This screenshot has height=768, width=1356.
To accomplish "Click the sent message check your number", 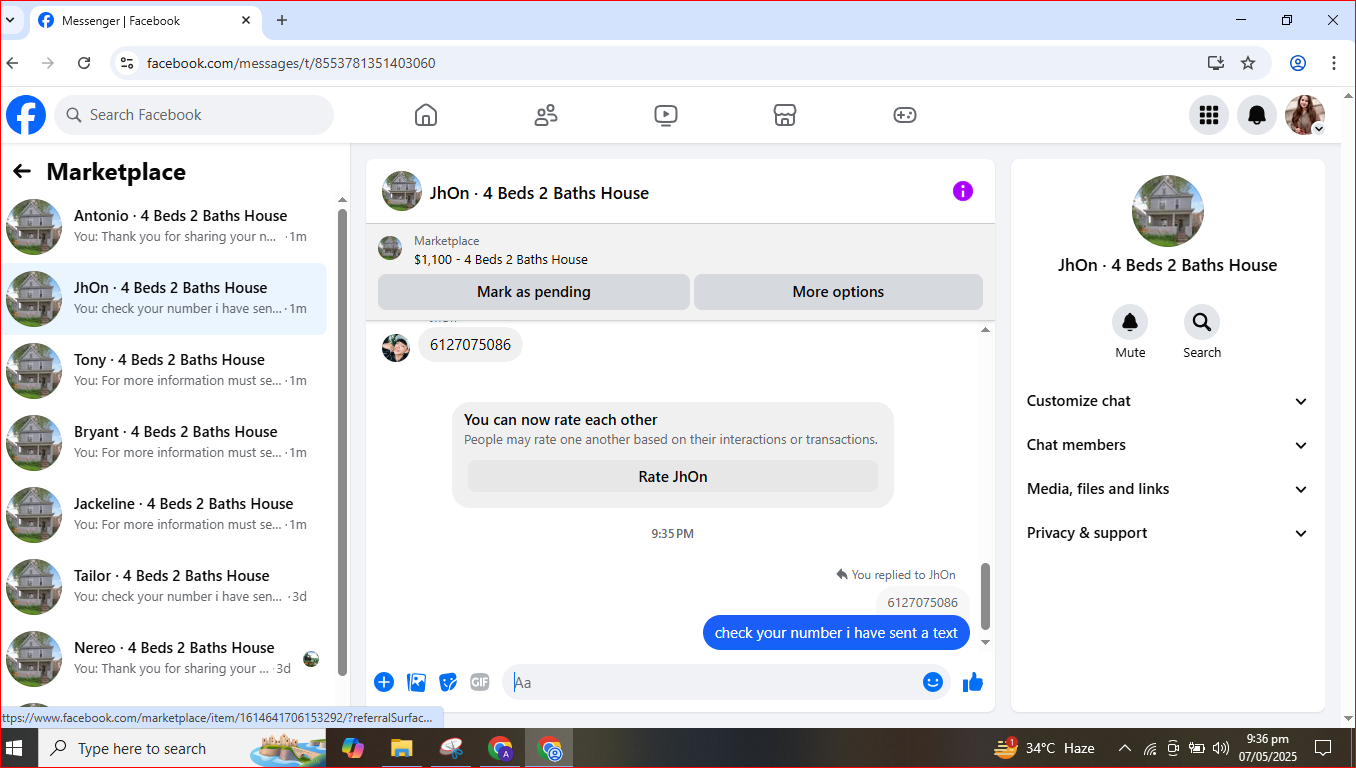I will (x=836, y=633).
